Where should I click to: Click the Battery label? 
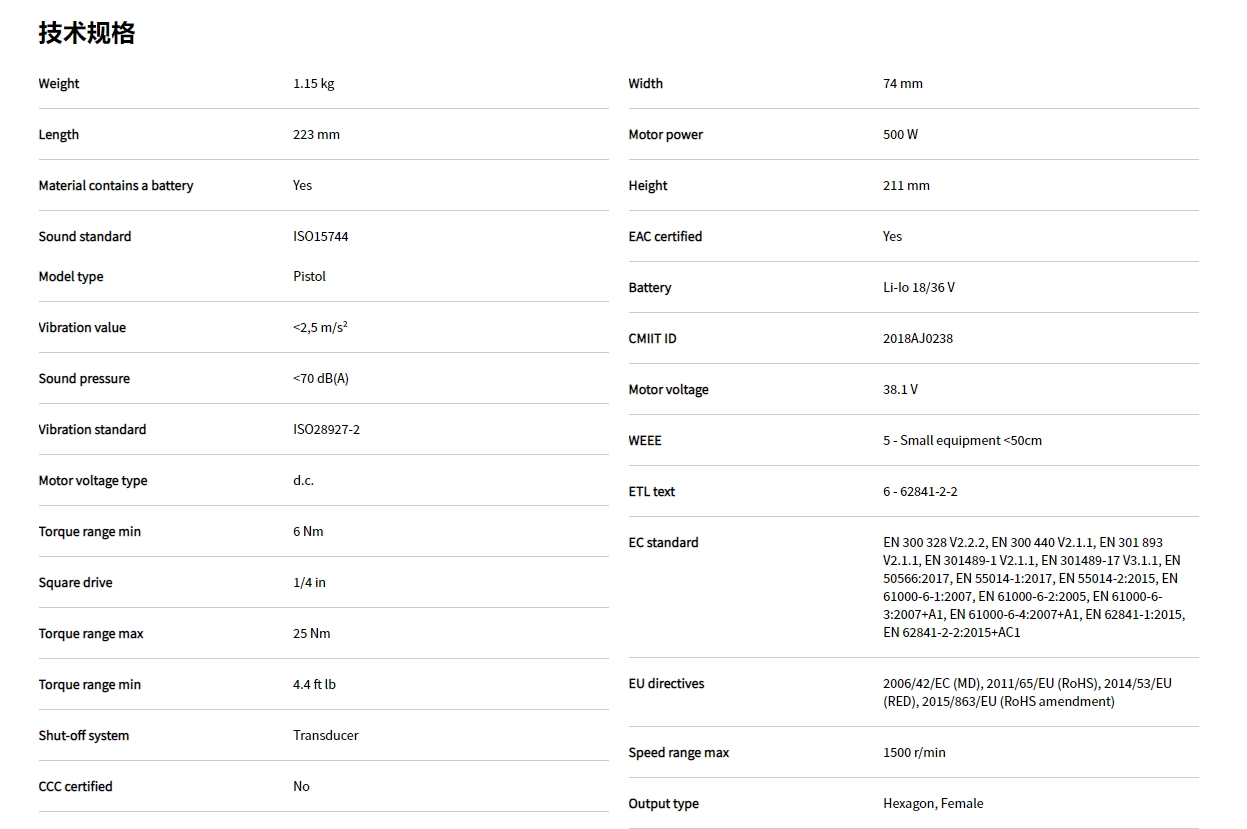coord(649,288)
